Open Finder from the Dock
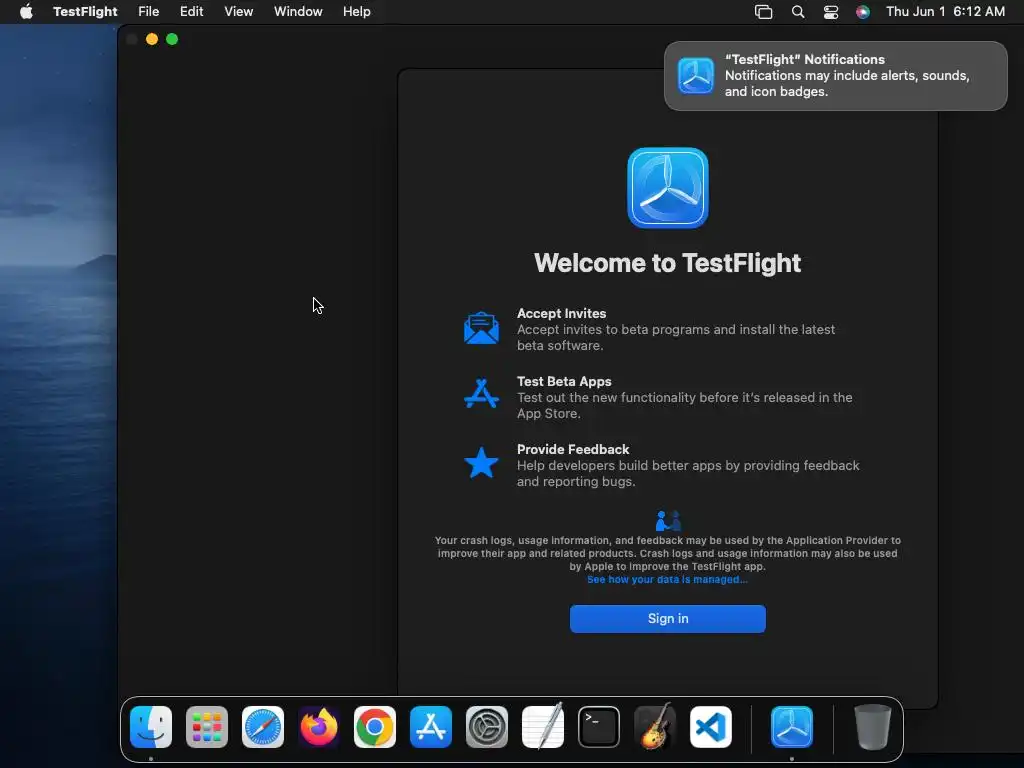Viewport: 1024px width, 768px height. tap(151, 727)
